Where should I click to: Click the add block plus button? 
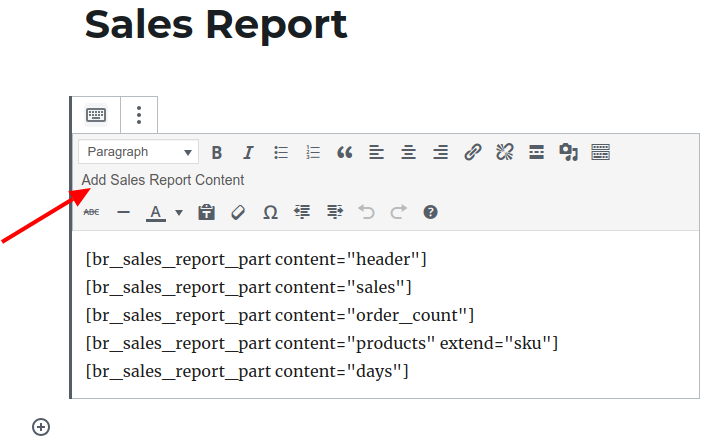pos(41,427)
